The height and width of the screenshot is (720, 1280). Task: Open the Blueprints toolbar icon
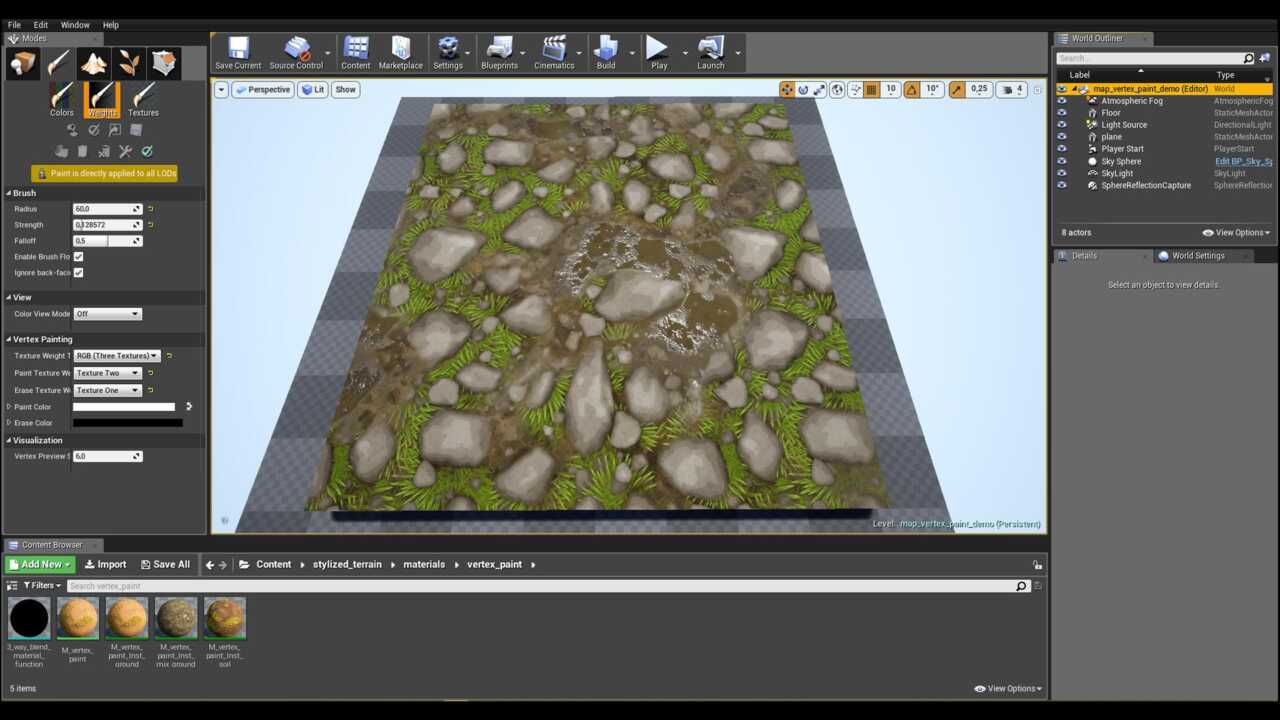pyautogui.click(x=499, y=53)
